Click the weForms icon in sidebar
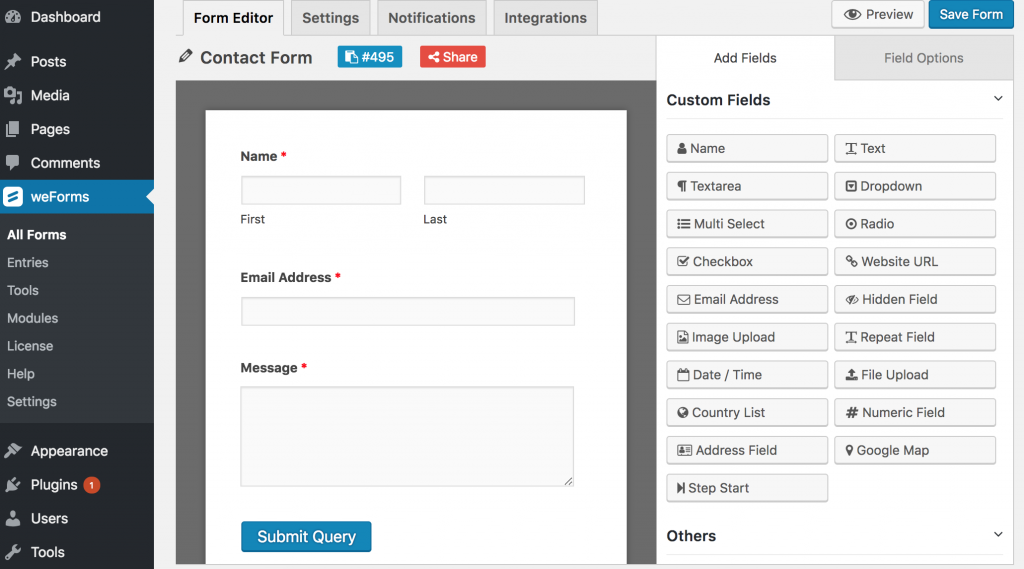Screen dimensions: 1024x569 coord(13,197)
